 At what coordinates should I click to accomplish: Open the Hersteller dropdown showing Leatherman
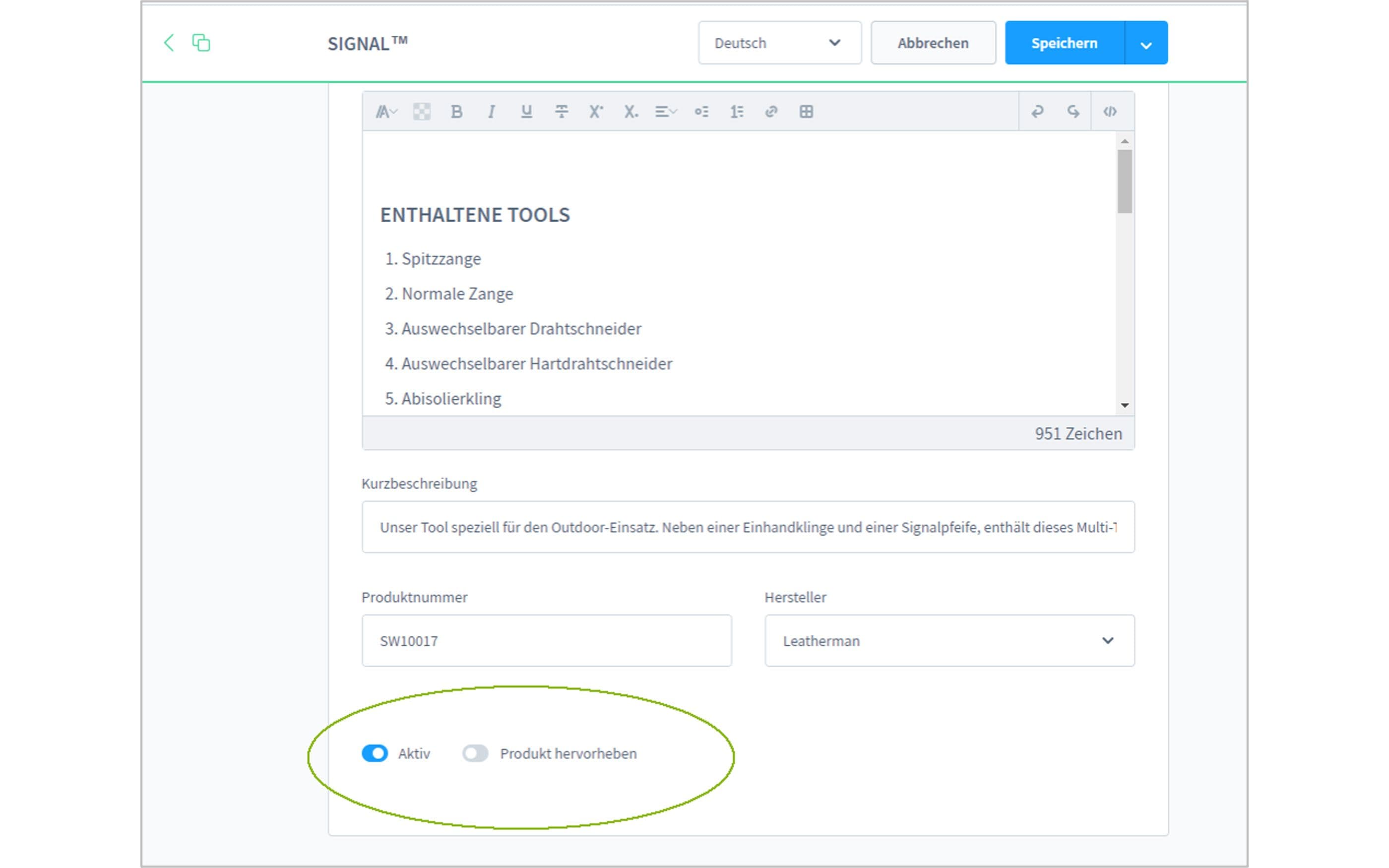click(x=949, y=641)
